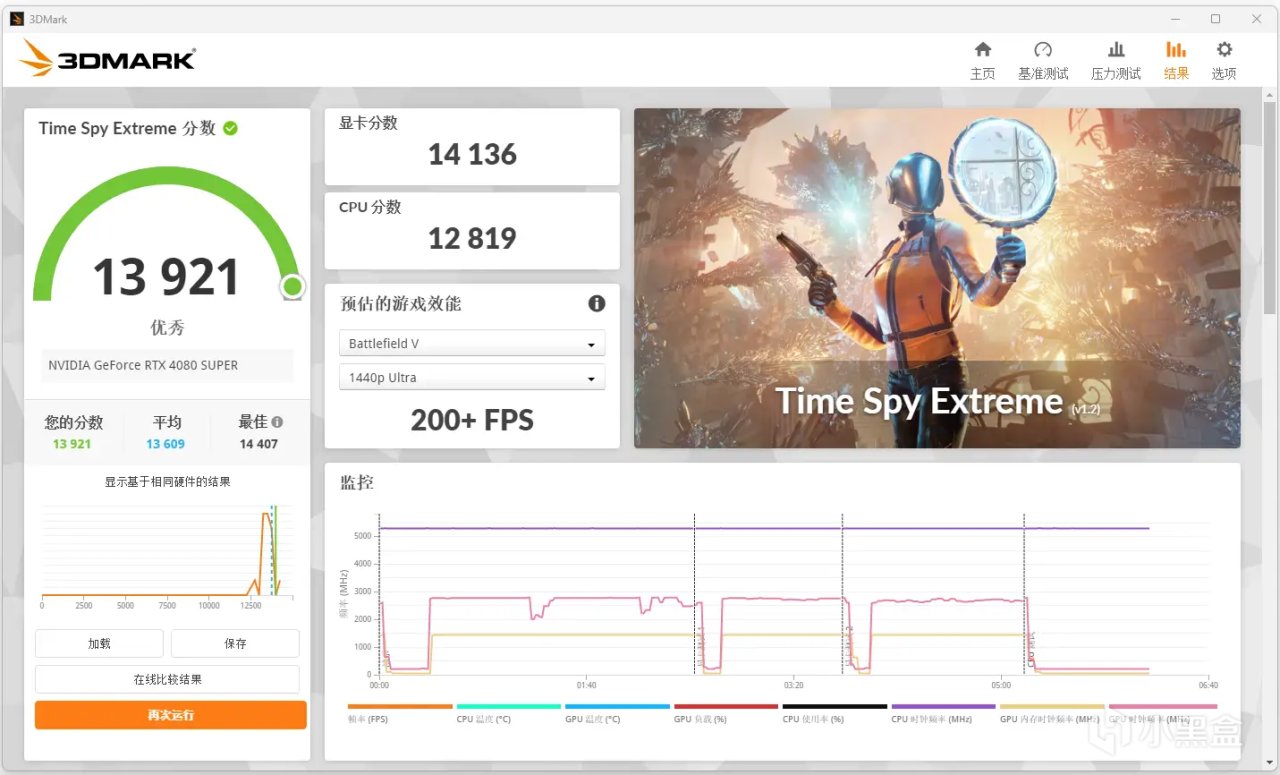This screenshot has width=1280, height=775.
Task: Toggle the GPU 负载 (%) legend series
Action: pyautogui.click(x=726, y=713)
